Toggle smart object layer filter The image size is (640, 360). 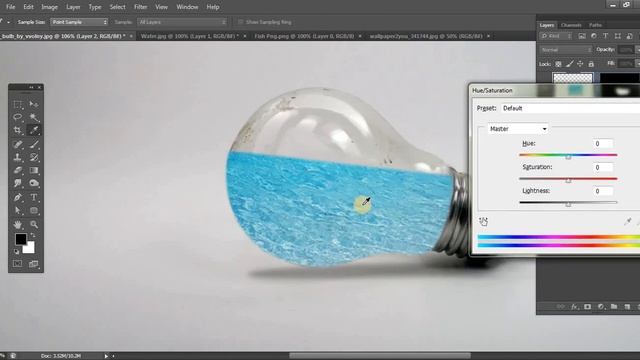[x=629, y=36]
